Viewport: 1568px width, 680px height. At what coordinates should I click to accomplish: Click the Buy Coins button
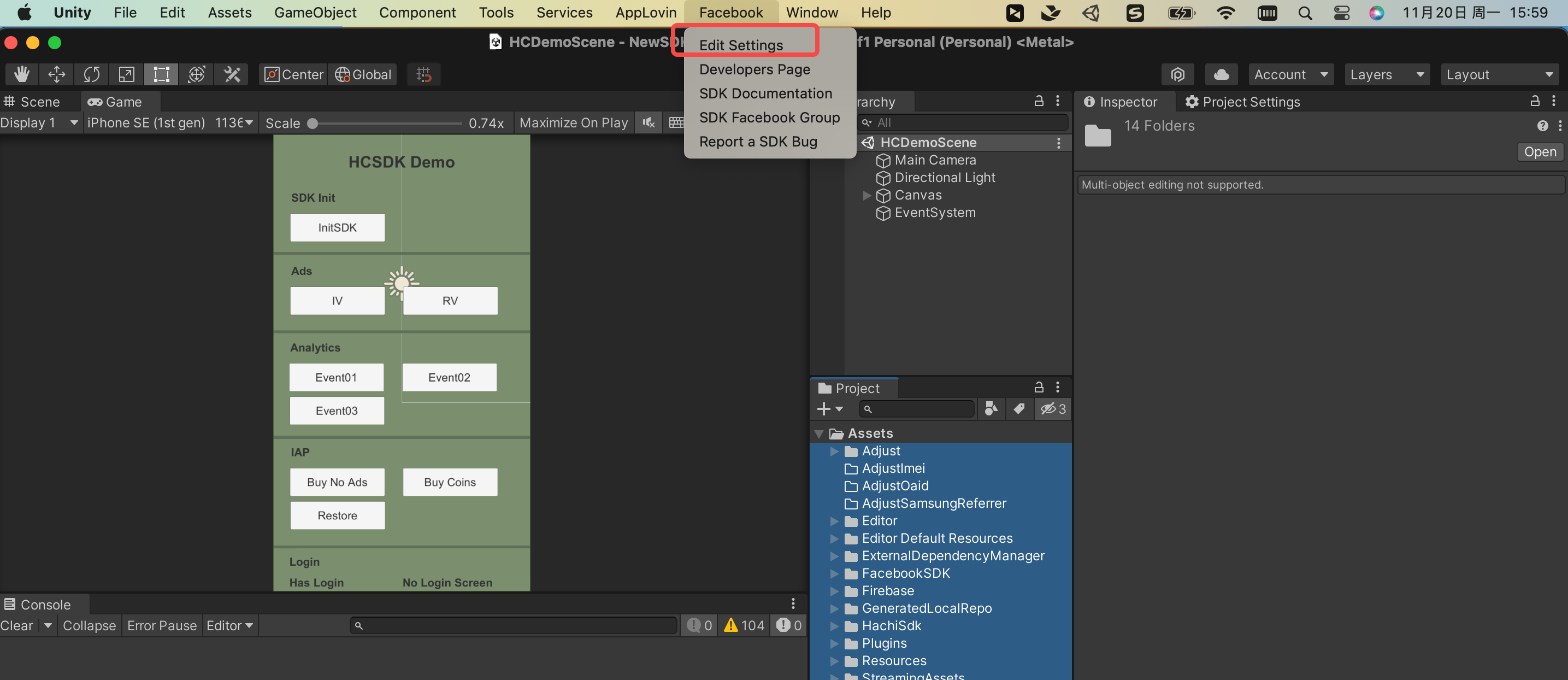tap(450, 482)
